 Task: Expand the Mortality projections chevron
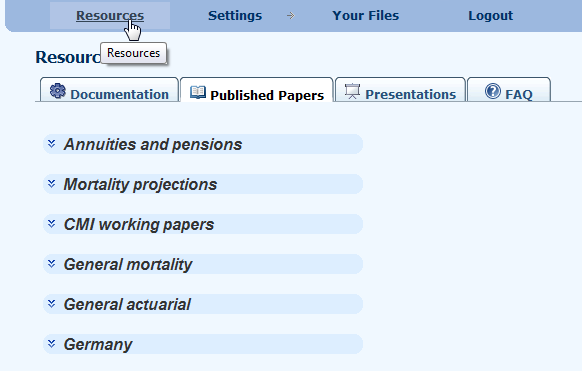point(52,184)
